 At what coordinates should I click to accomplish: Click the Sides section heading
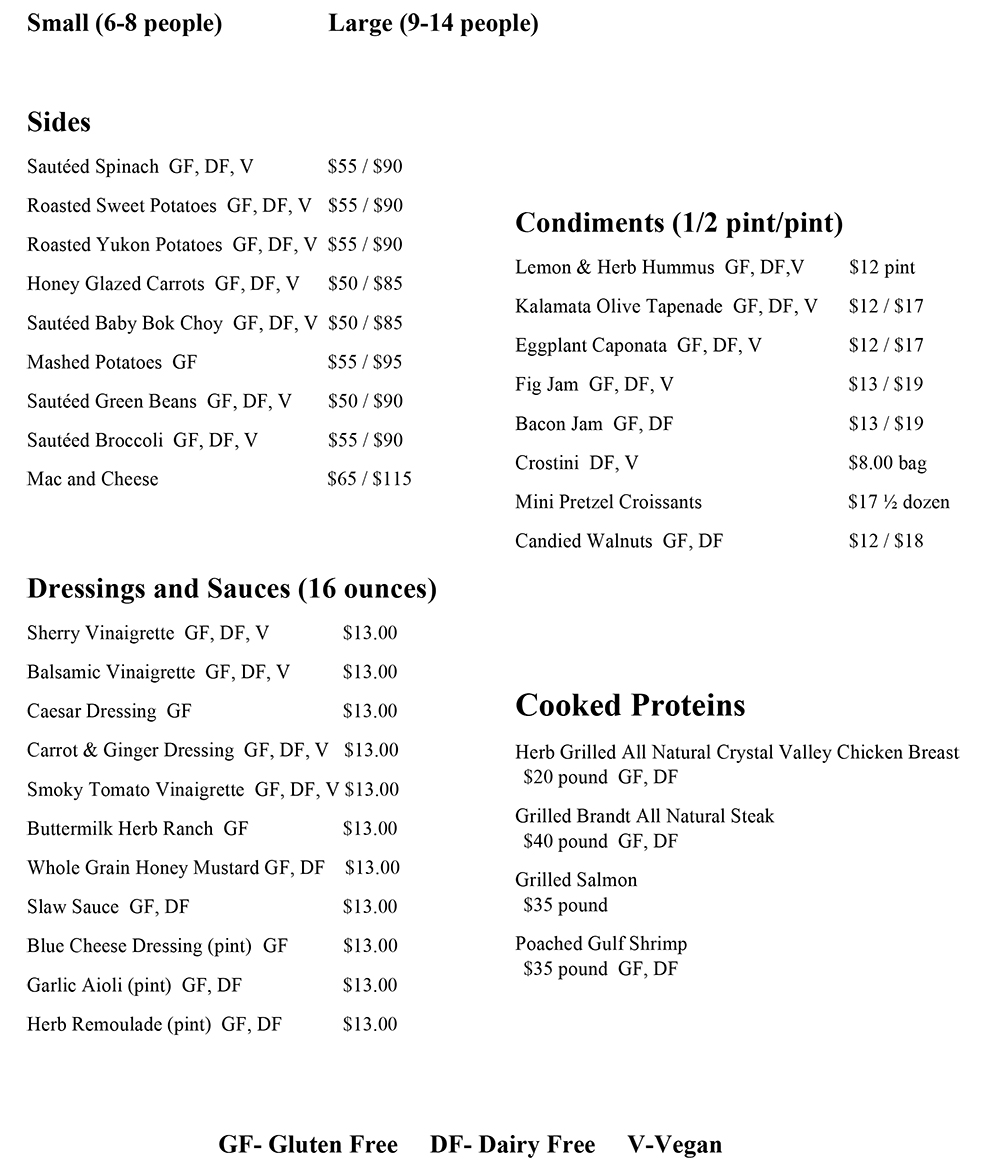pyautogui.click(x=59, y=123)
